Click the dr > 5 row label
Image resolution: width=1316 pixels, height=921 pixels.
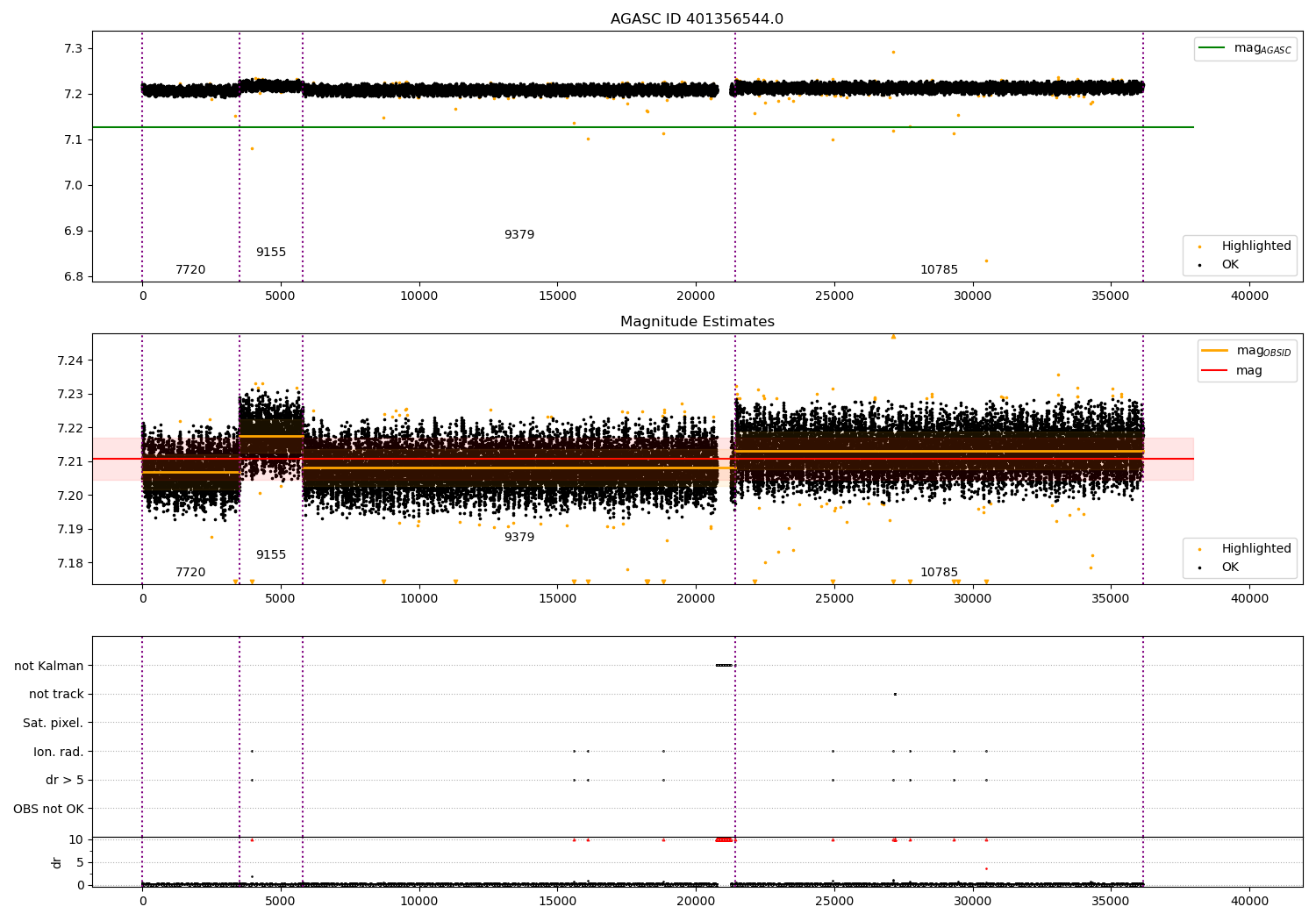[x=65, y=781]
